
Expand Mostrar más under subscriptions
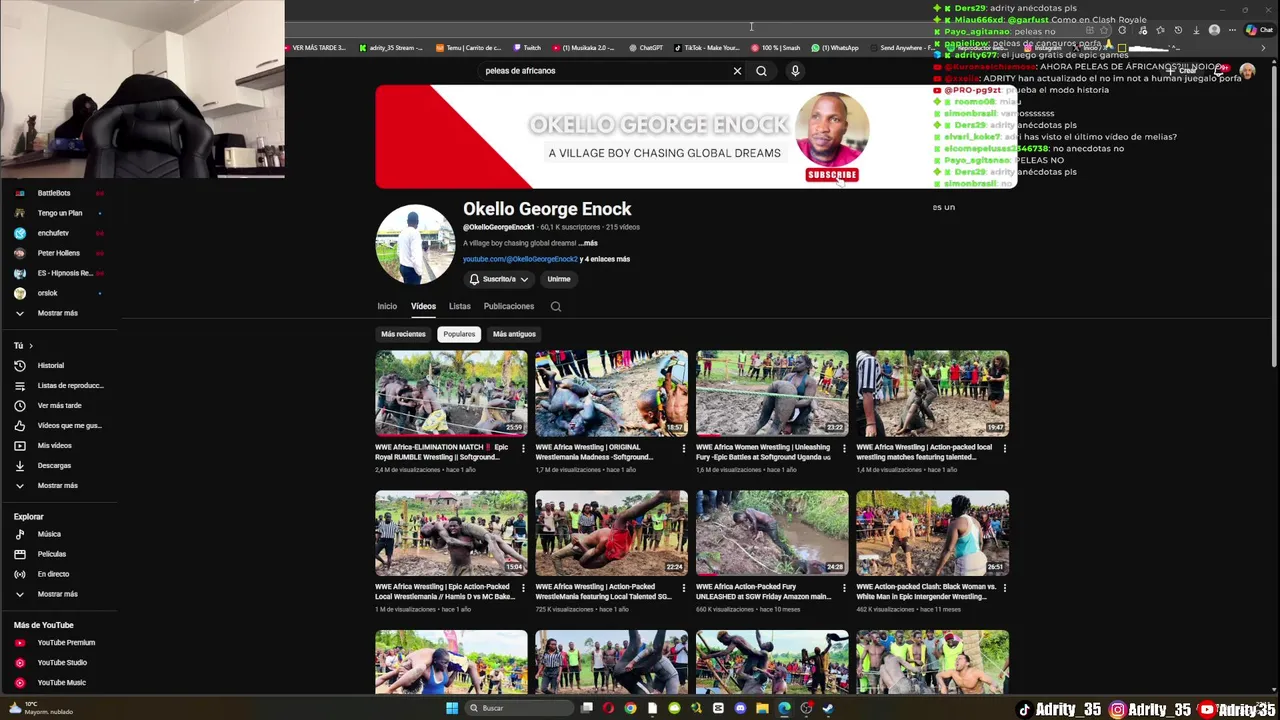click(x=57, y=313)
